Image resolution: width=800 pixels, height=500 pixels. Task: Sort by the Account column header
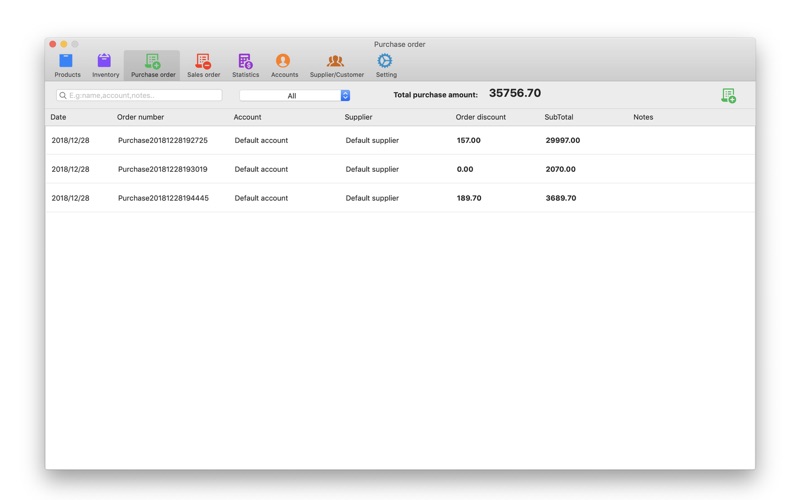247,117
